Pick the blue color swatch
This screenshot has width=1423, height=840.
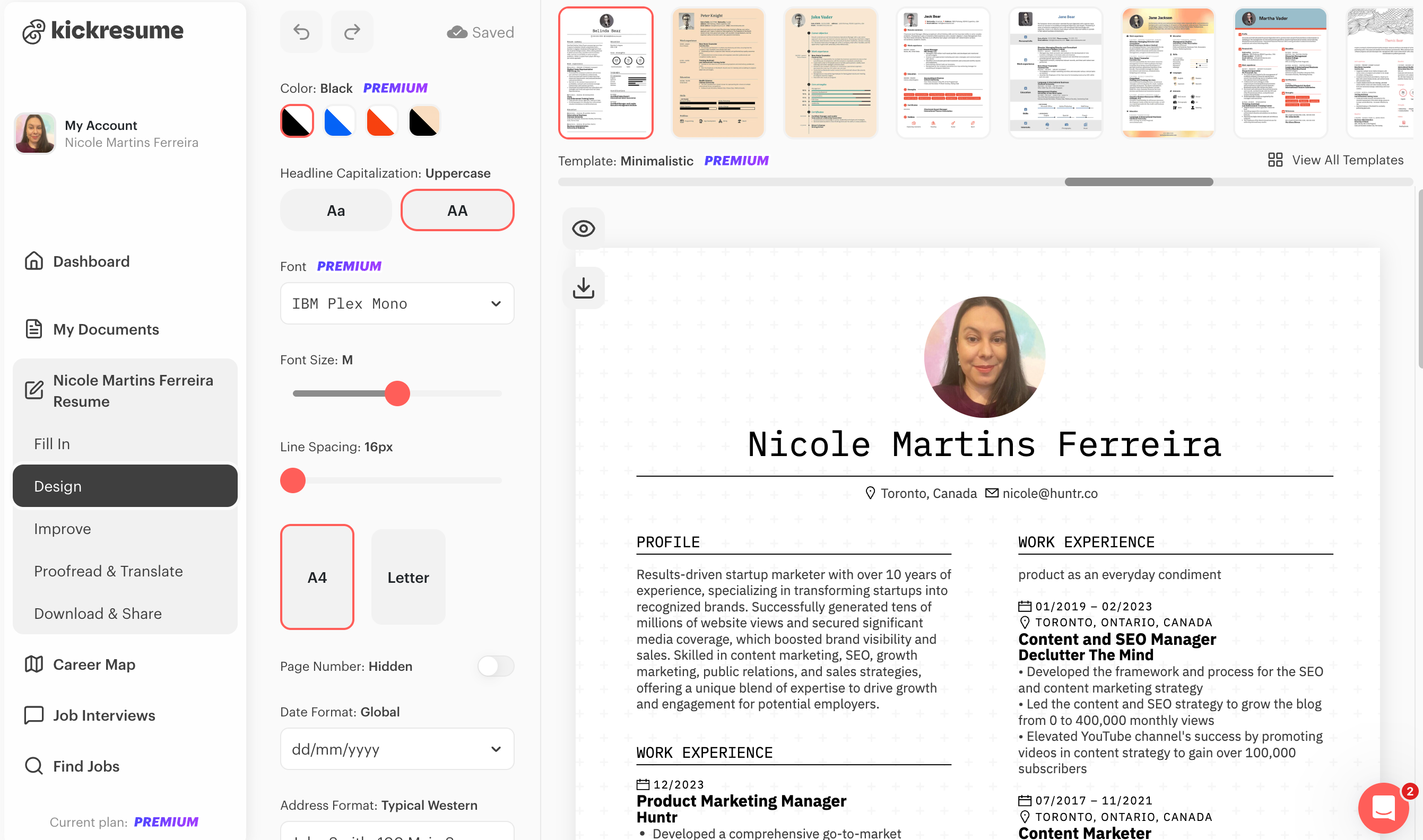click(339, 121)
